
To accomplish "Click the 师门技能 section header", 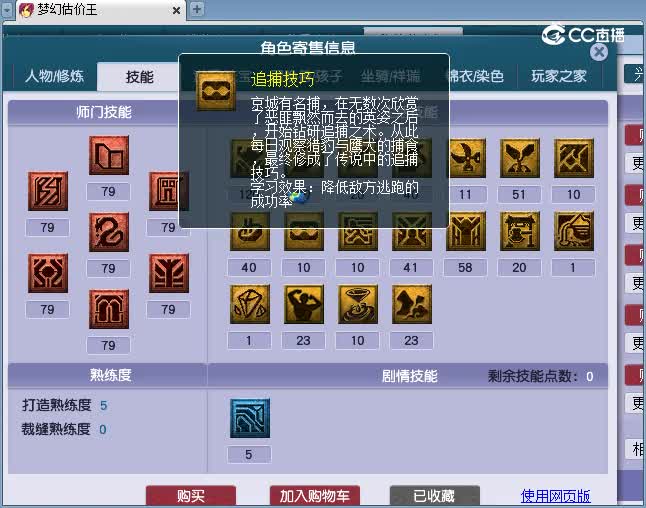I will [x=104, y=112].
